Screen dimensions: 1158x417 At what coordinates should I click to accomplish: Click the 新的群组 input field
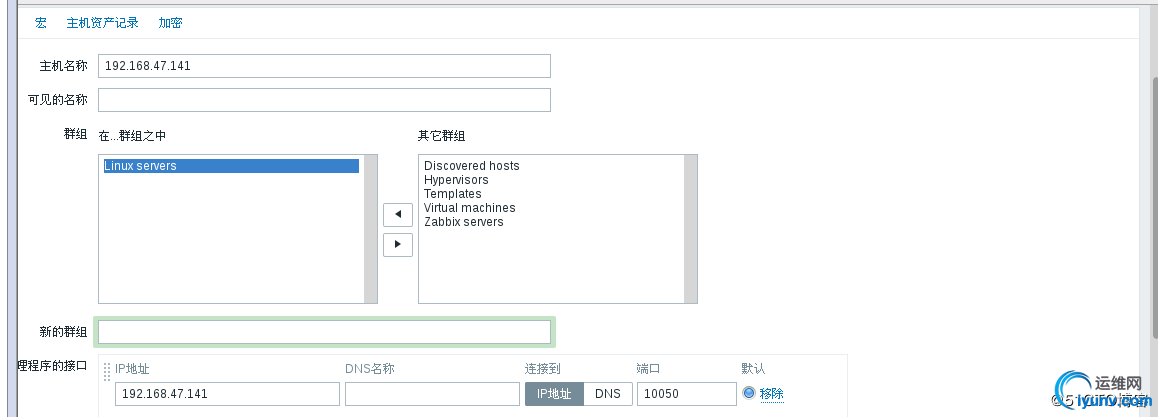324,332
